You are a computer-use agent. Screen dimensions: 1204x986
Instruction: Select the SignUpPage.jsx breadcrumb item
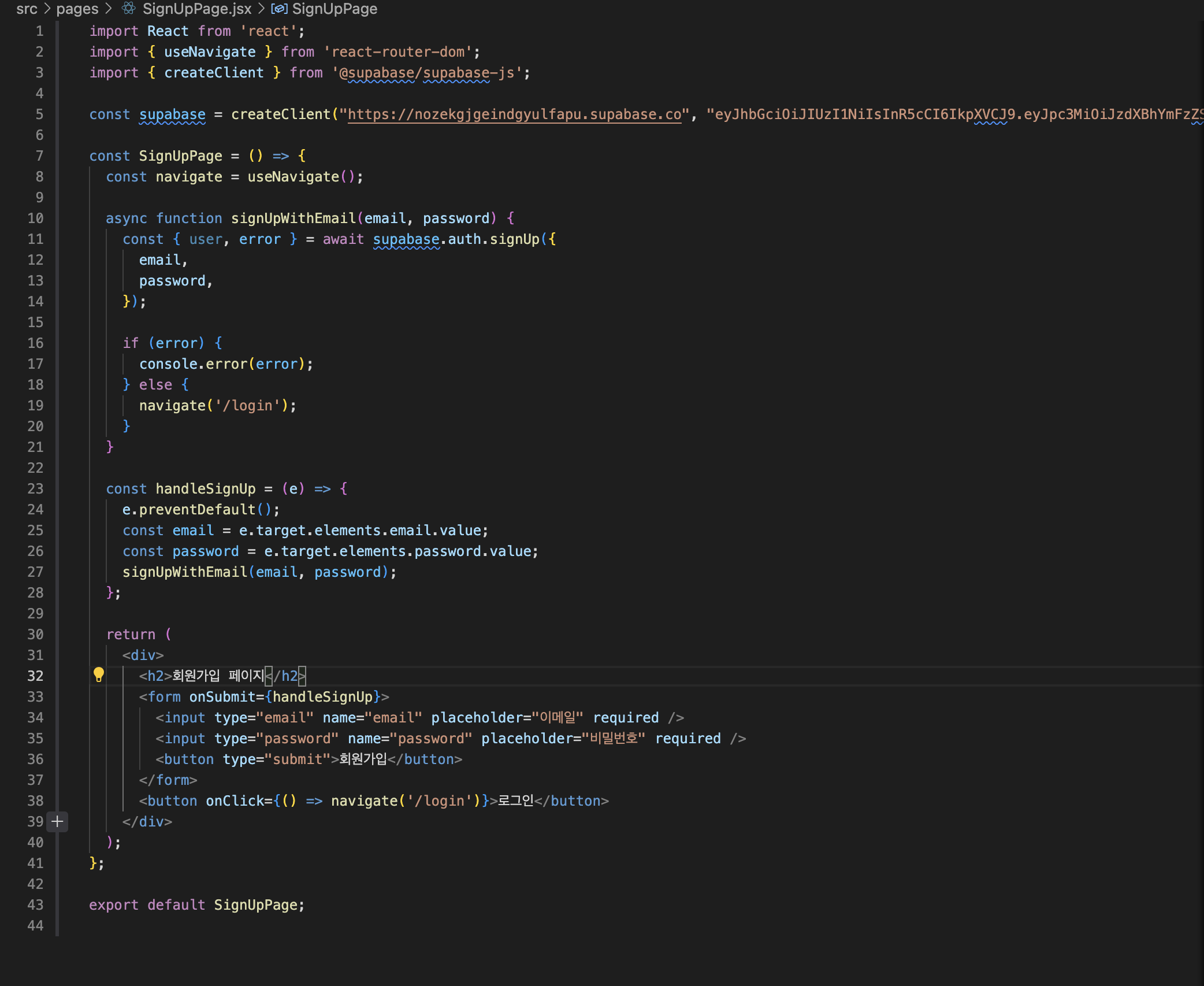[196, 9]
